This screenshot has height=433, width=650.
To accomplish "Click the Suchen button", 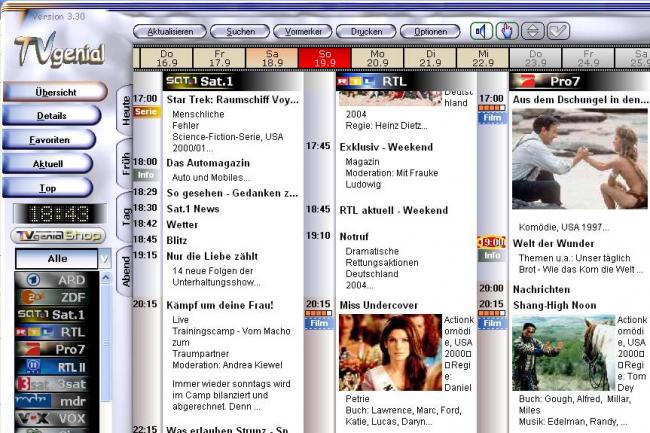I will click(x=240, y=31).
